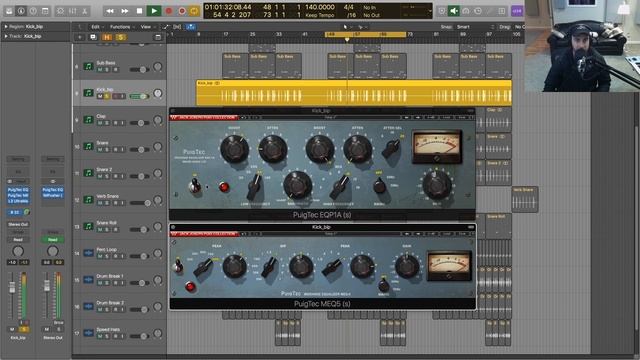The image size is (640, 360).
Task: Start playback with the green Play button
Action: (x=154, y=11)
